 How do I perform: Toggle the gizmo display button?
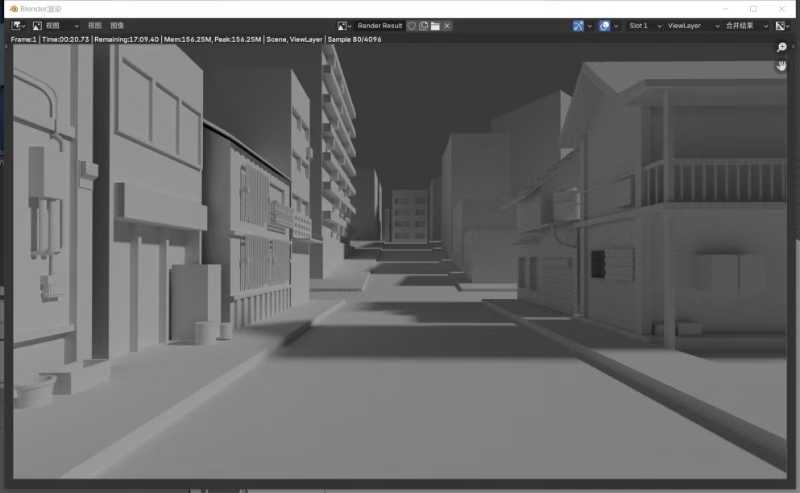tap(579, 25)
